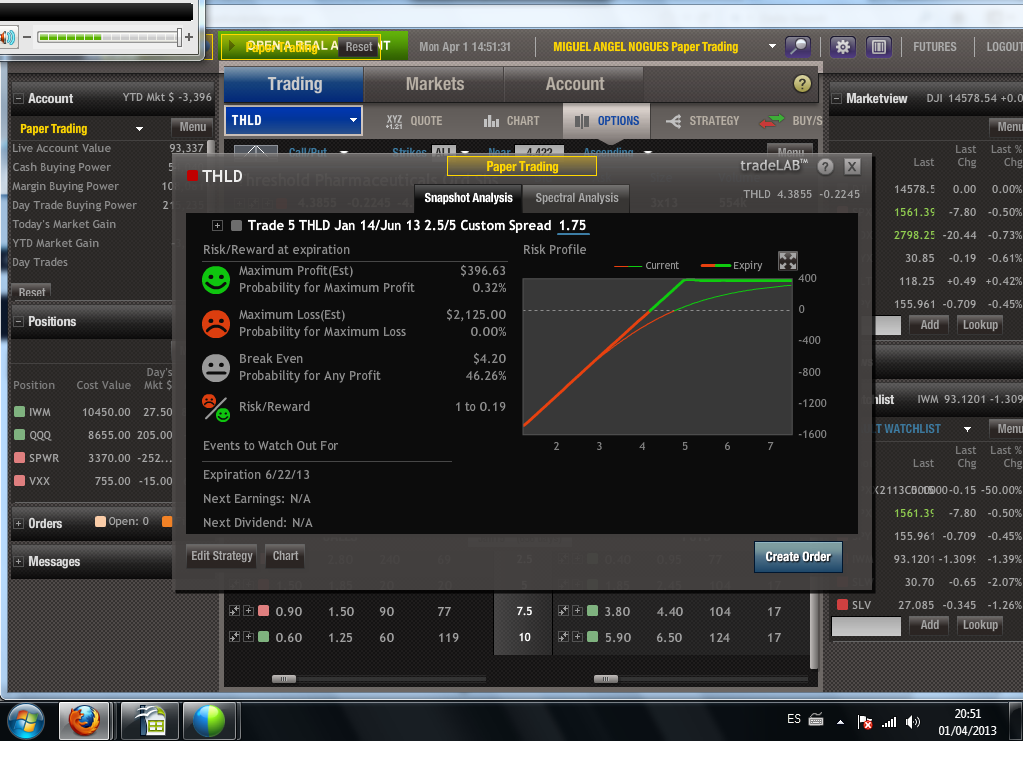
Task: Open account name dropdown arrow in top bar
Action: [x=772, y=46]
